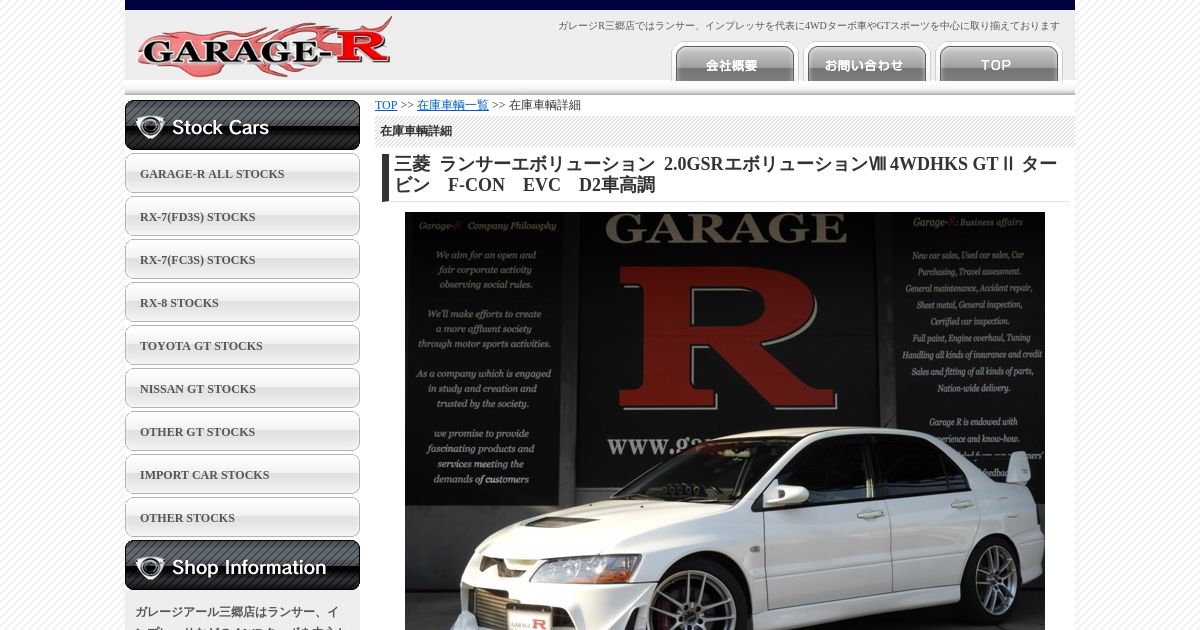Click the Lancer Evolution car photo
Image resolution: width=1200 pixels, height=630 pixels.
point(725,421)
